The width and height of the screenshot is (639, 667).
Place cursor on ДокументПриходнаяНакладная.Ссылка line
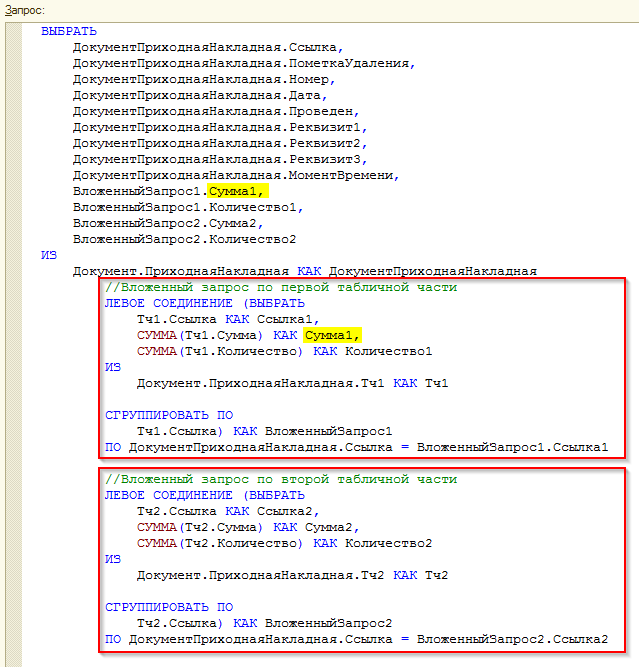[207, 47]
